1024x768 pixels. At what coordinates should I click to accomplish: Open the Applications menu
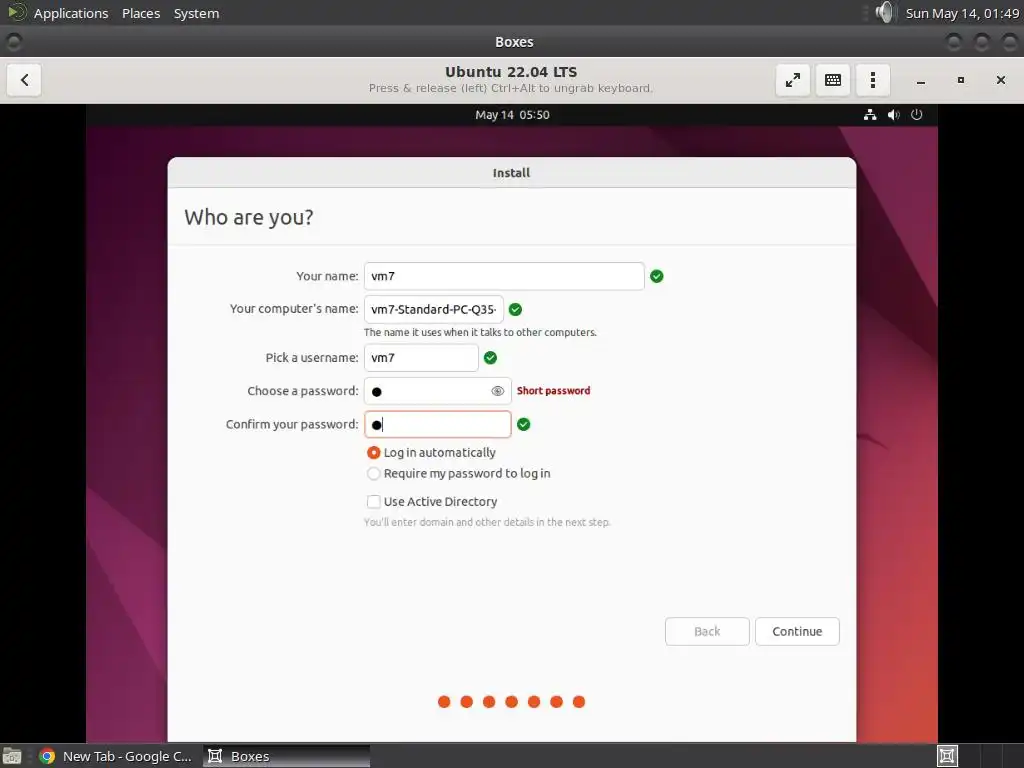(x=71, y=13)
